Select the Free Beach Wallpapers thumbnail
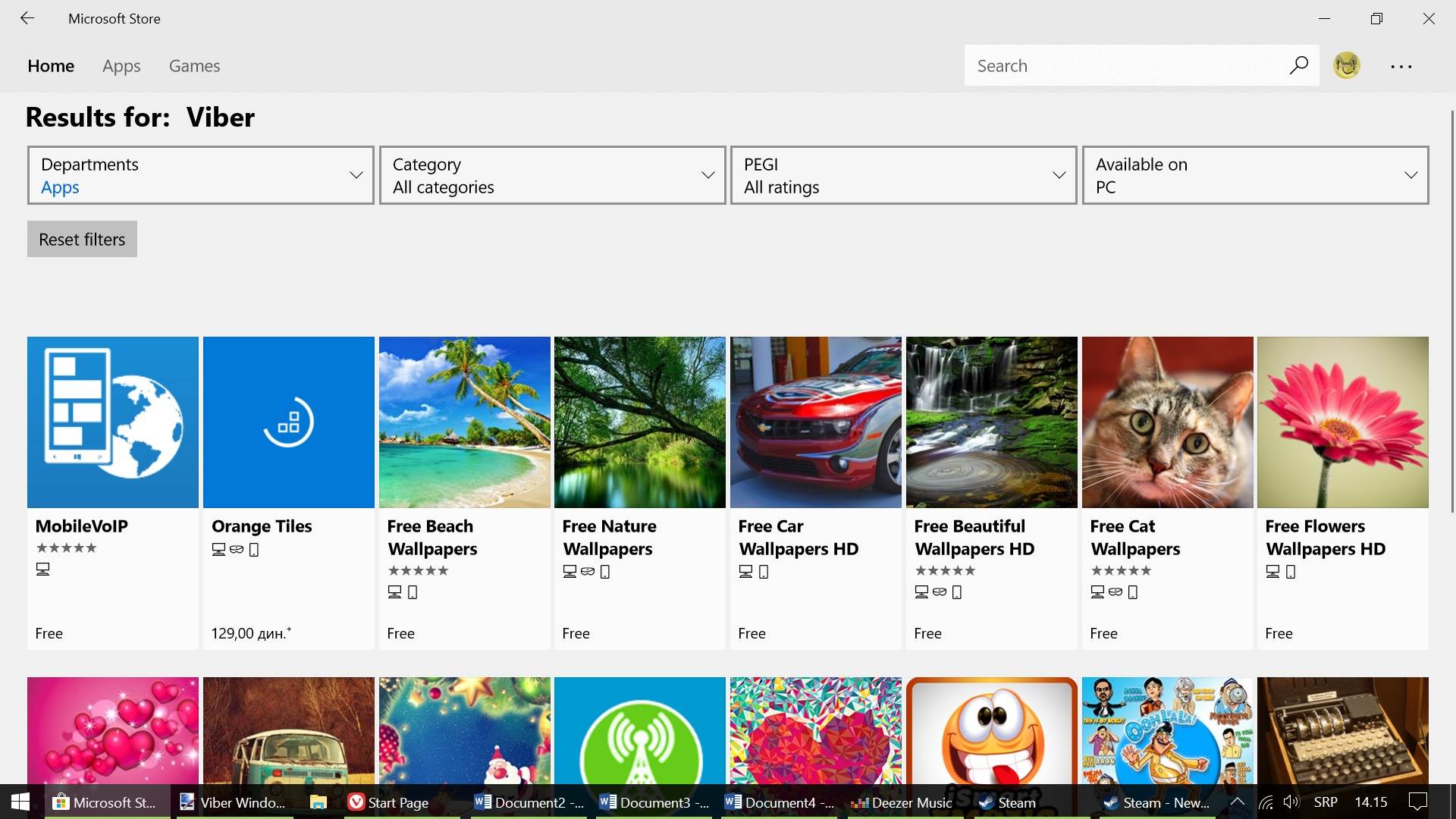Viewport: 1456px width, 819px height. pos(464,422)
